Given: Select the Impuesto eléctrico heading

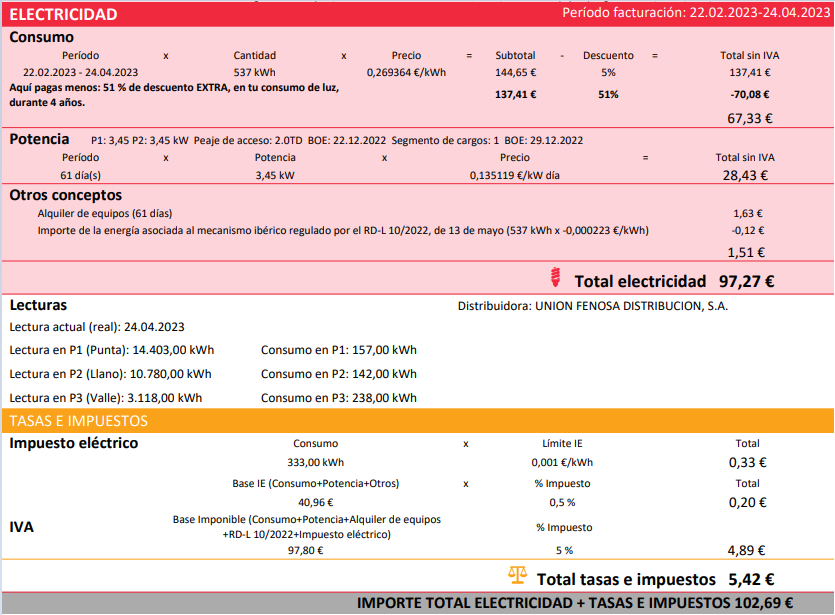Looking at the screenshot, I should 73,443.
